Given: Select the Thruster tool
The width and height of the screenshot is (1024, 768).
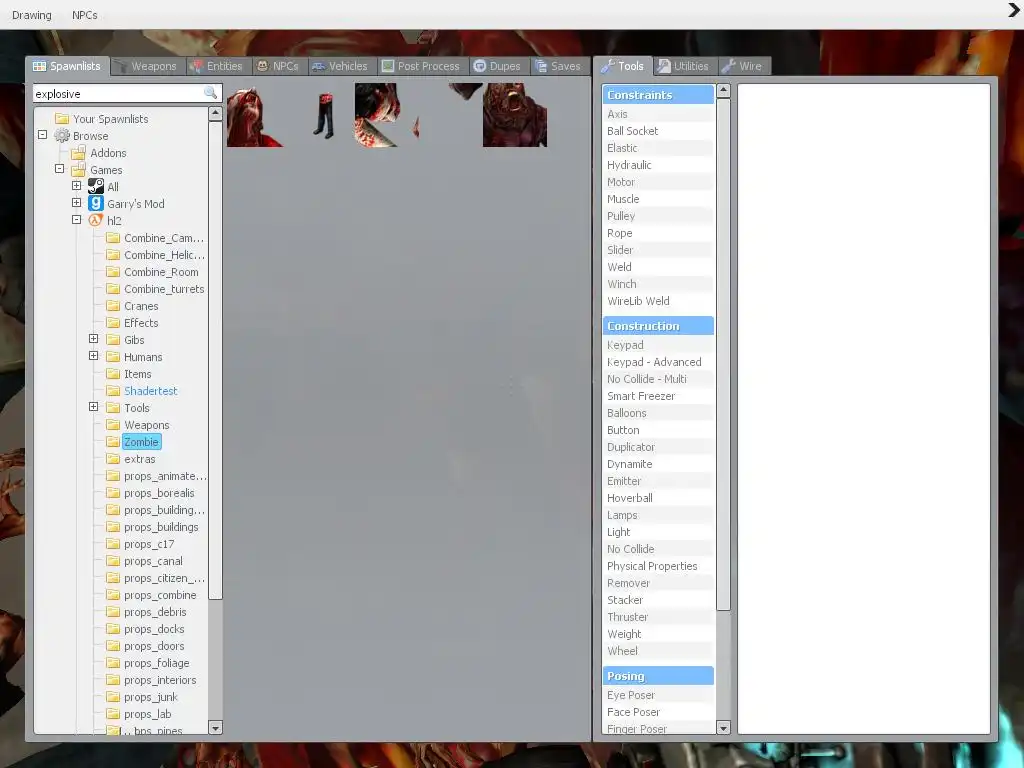Looking at the screenshot, I should (x=658, y=617).
